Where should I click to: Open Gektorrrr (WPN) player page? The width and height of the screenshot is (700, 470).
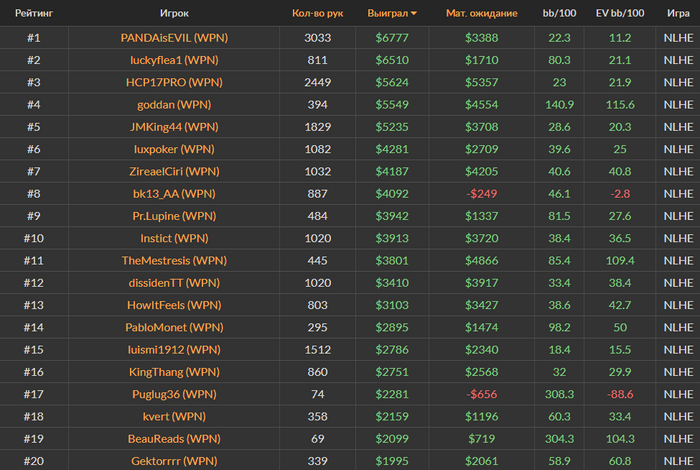(x=174, y=461)
